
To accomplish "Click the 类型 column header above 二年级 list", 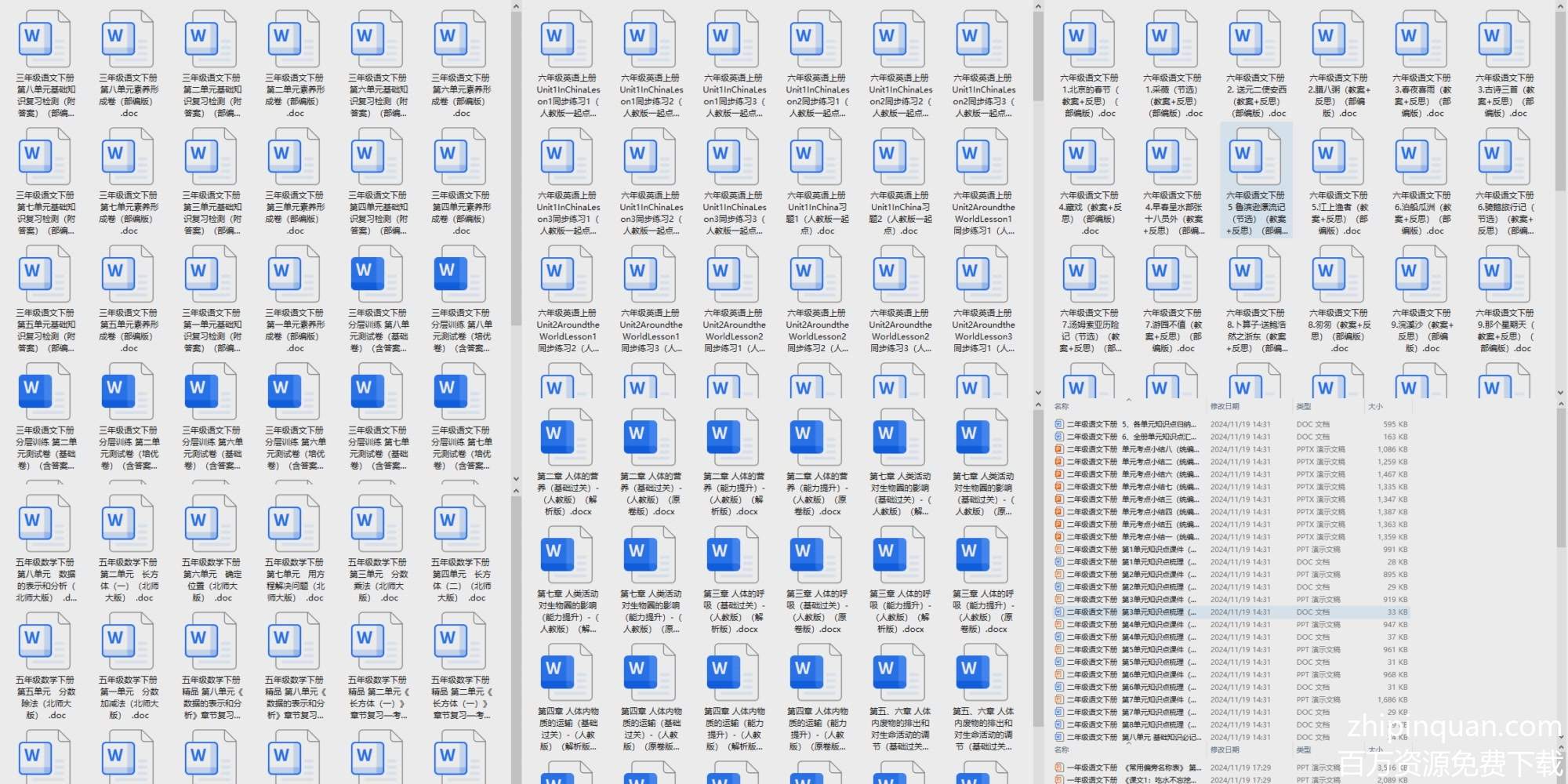I will (1304, 406).
